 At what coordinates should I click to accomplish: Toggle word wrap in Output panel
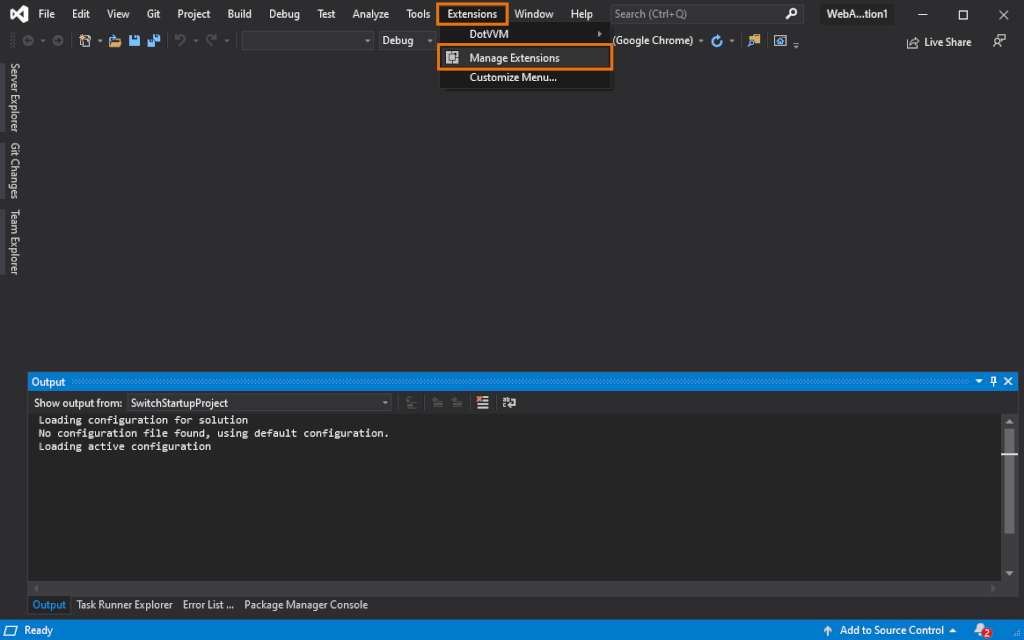coord(509,402)
